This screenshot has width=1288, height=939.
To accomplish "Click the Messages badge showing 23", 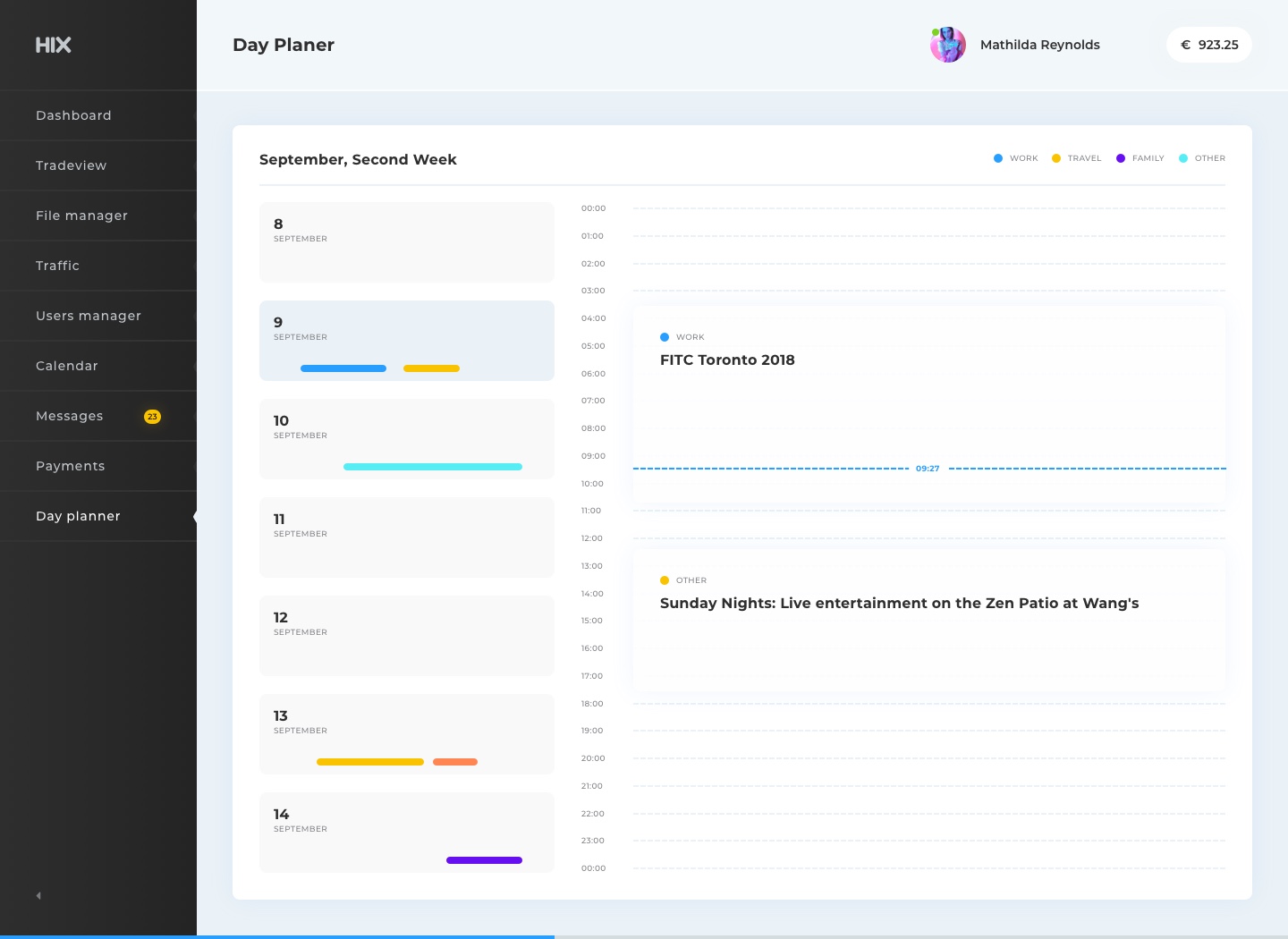I will (153, 417).
